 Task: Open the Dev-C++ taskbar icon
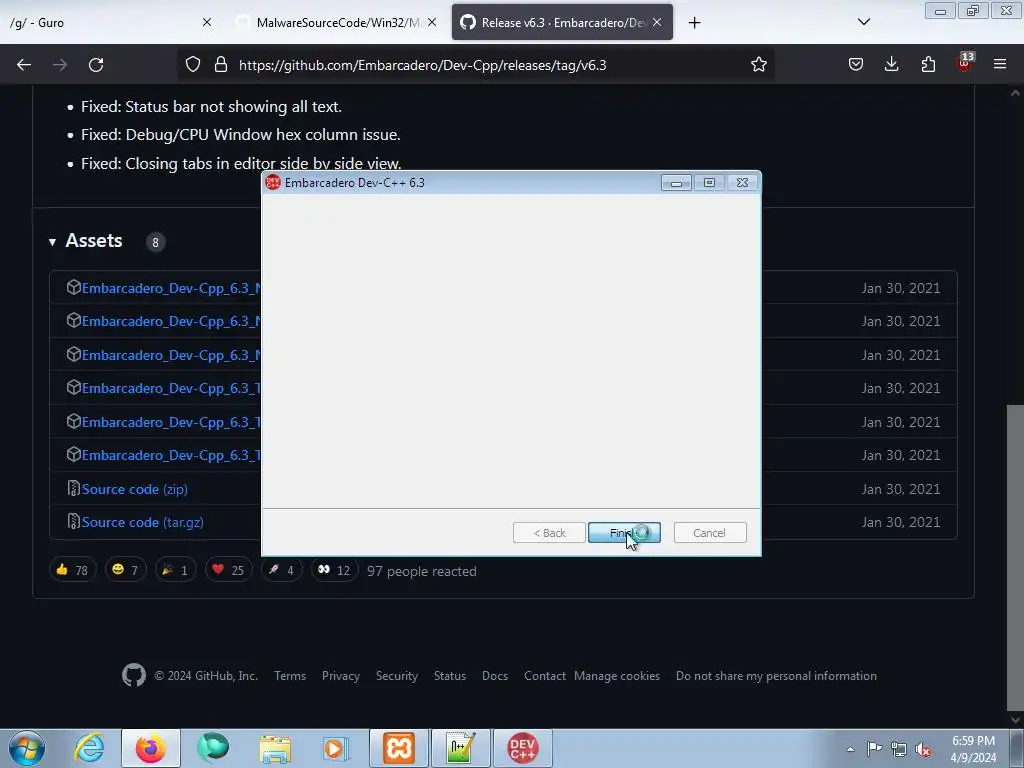coord(522,748)
